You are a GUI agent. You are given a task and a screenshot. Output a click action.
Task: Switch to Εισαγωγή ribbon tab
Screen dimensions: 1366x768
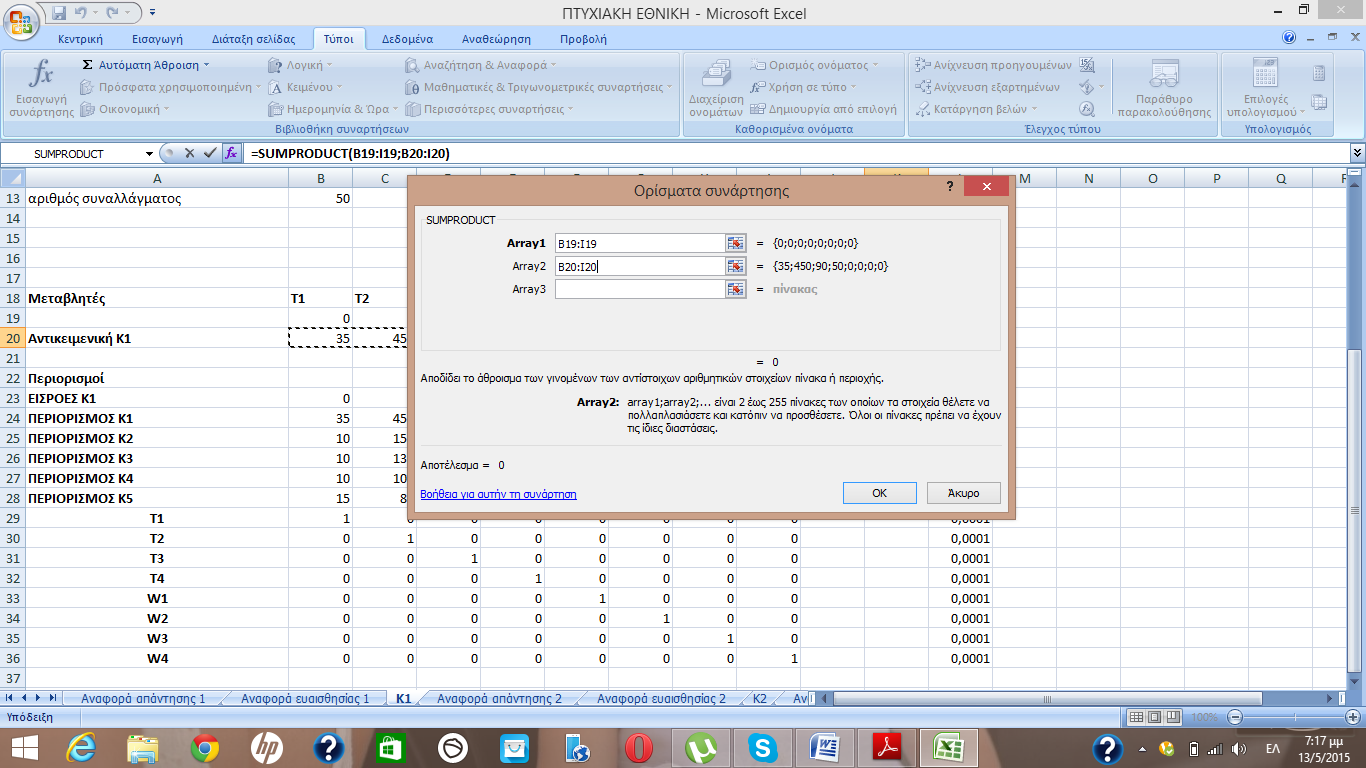[158, 39]
